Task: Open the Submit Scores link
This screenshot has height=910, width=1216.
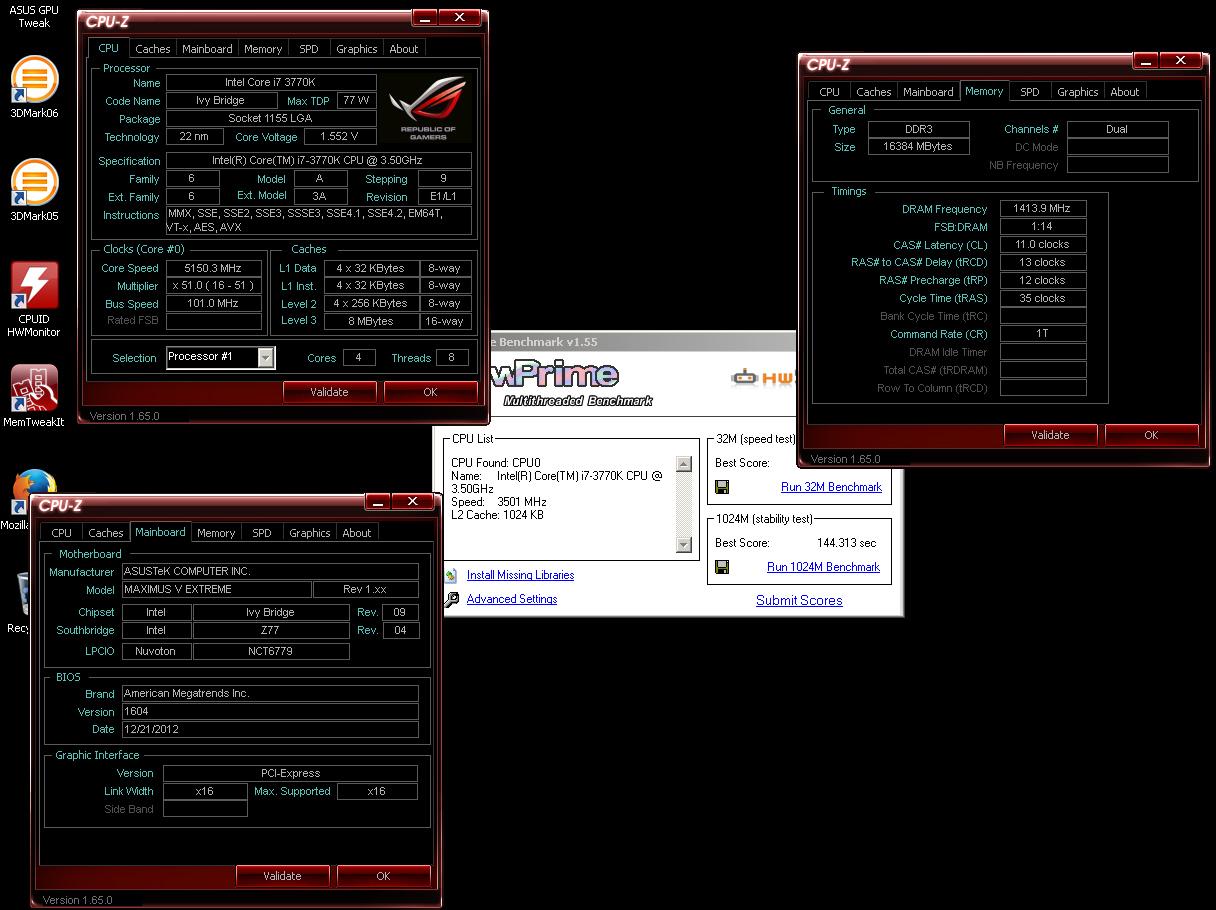Action: coord(799,600)
